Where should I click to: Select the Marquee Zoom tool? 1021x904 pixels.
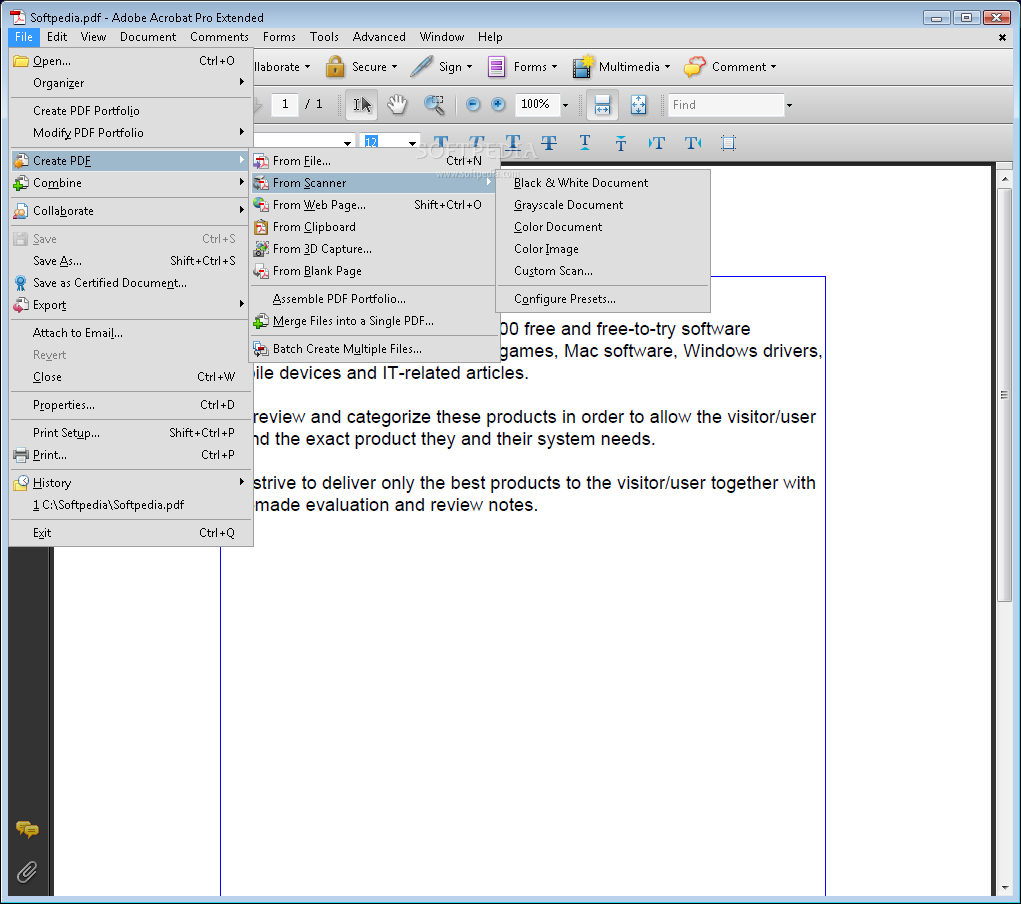[x=434, y=104]
